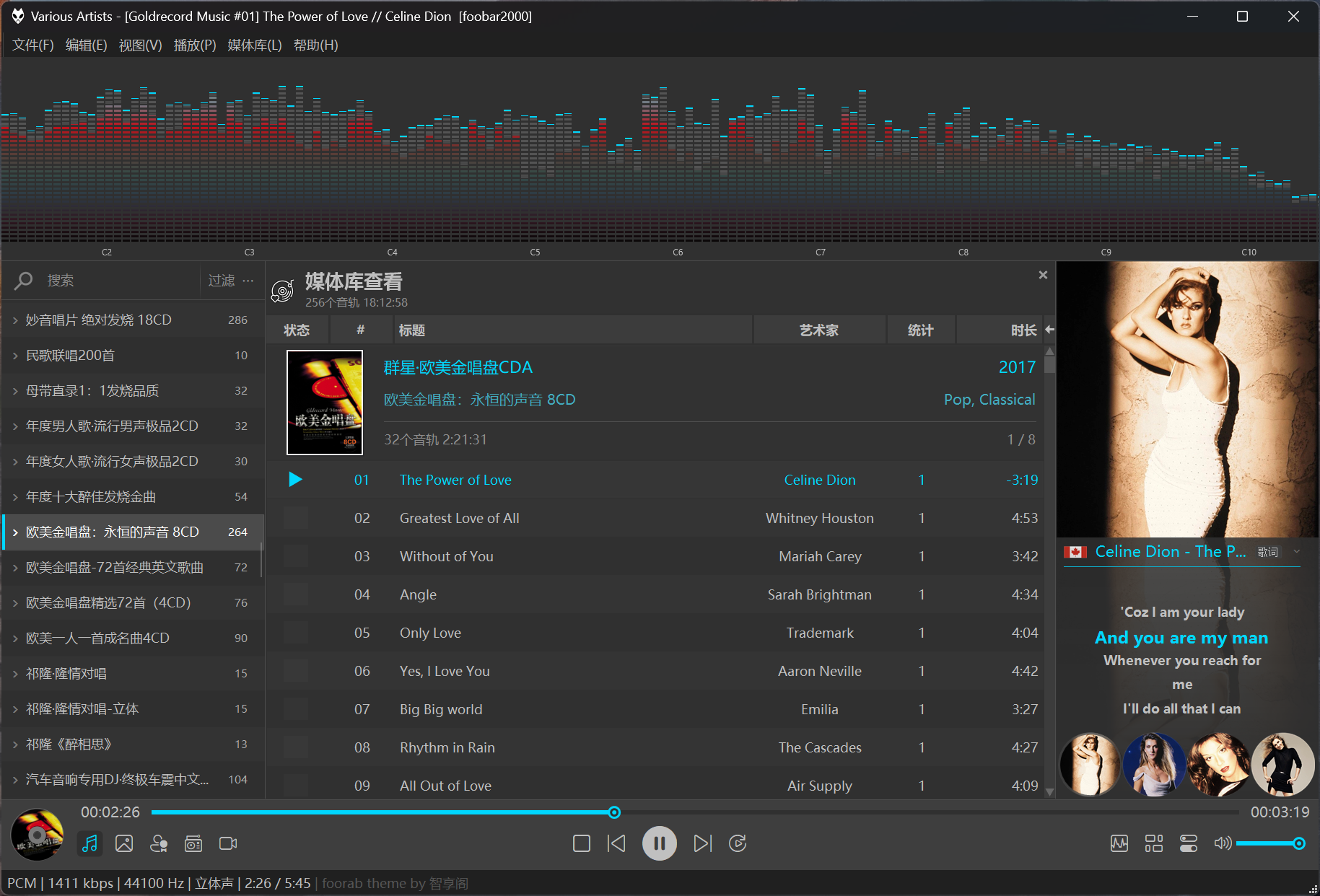Click the status checkbox for track 04 Angle
The width and height of the screenshot is (1320, 896).
tap(295, 594)
